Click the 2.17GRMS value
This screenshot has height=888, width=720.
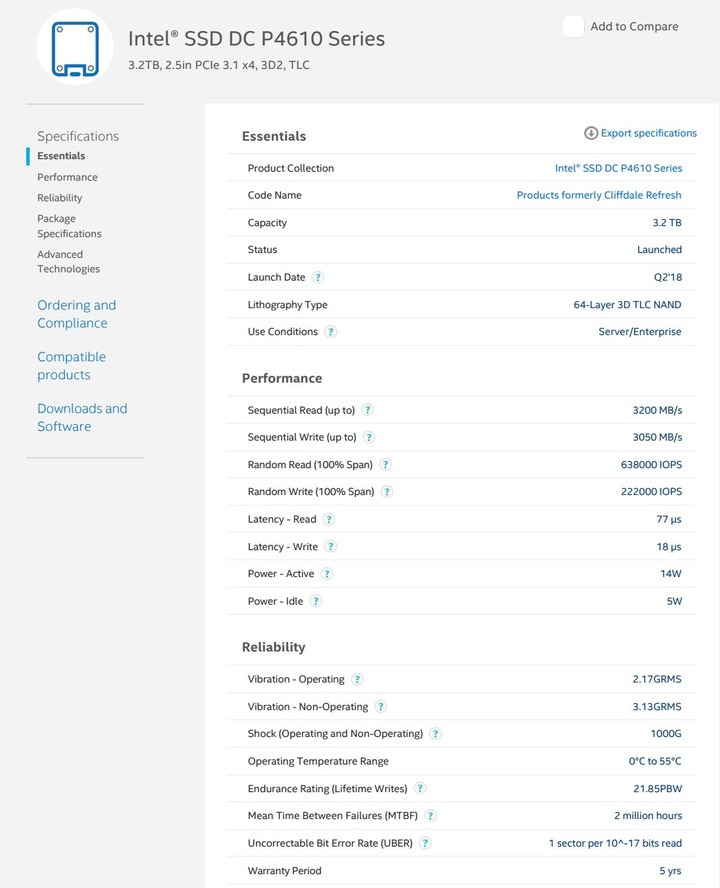(x=657, y=679)
